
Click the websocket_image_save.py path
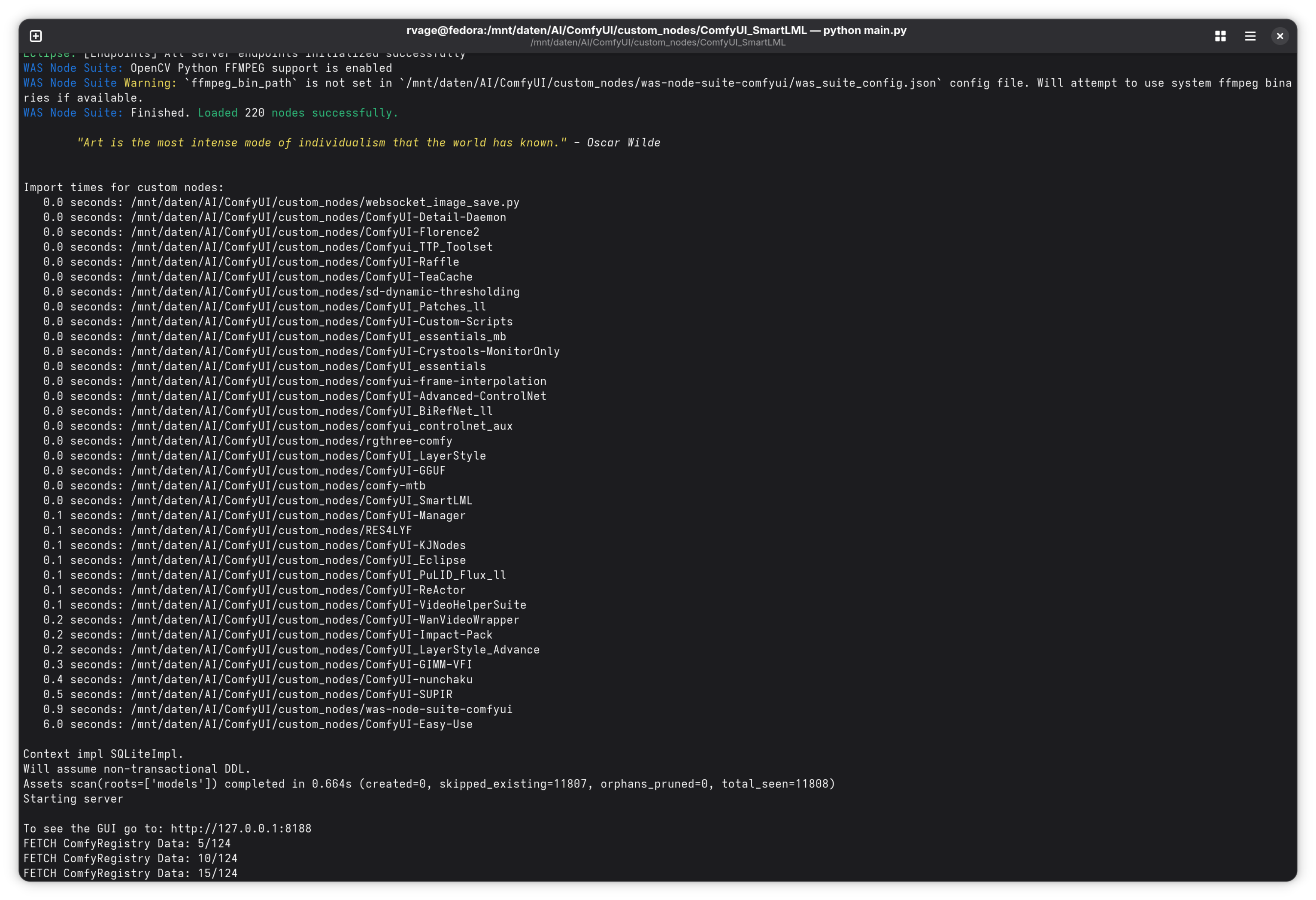point(325,203)
